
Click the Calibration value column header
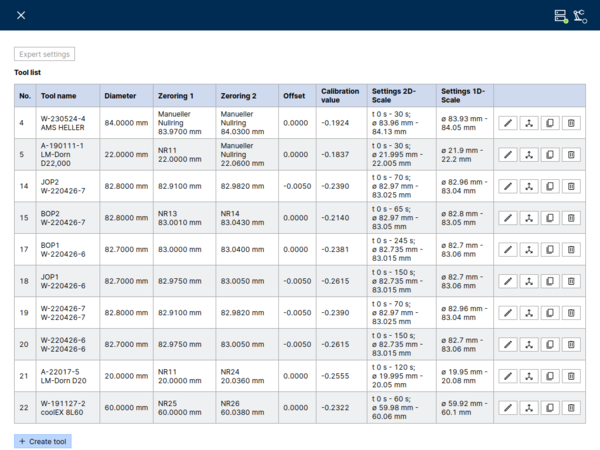(x=342, y=96)
